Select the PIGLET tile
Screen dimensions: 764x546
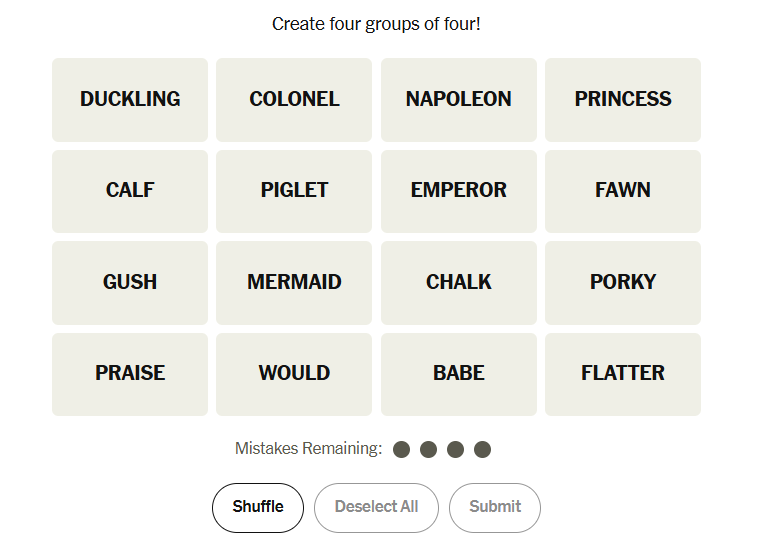coord(294,190)
